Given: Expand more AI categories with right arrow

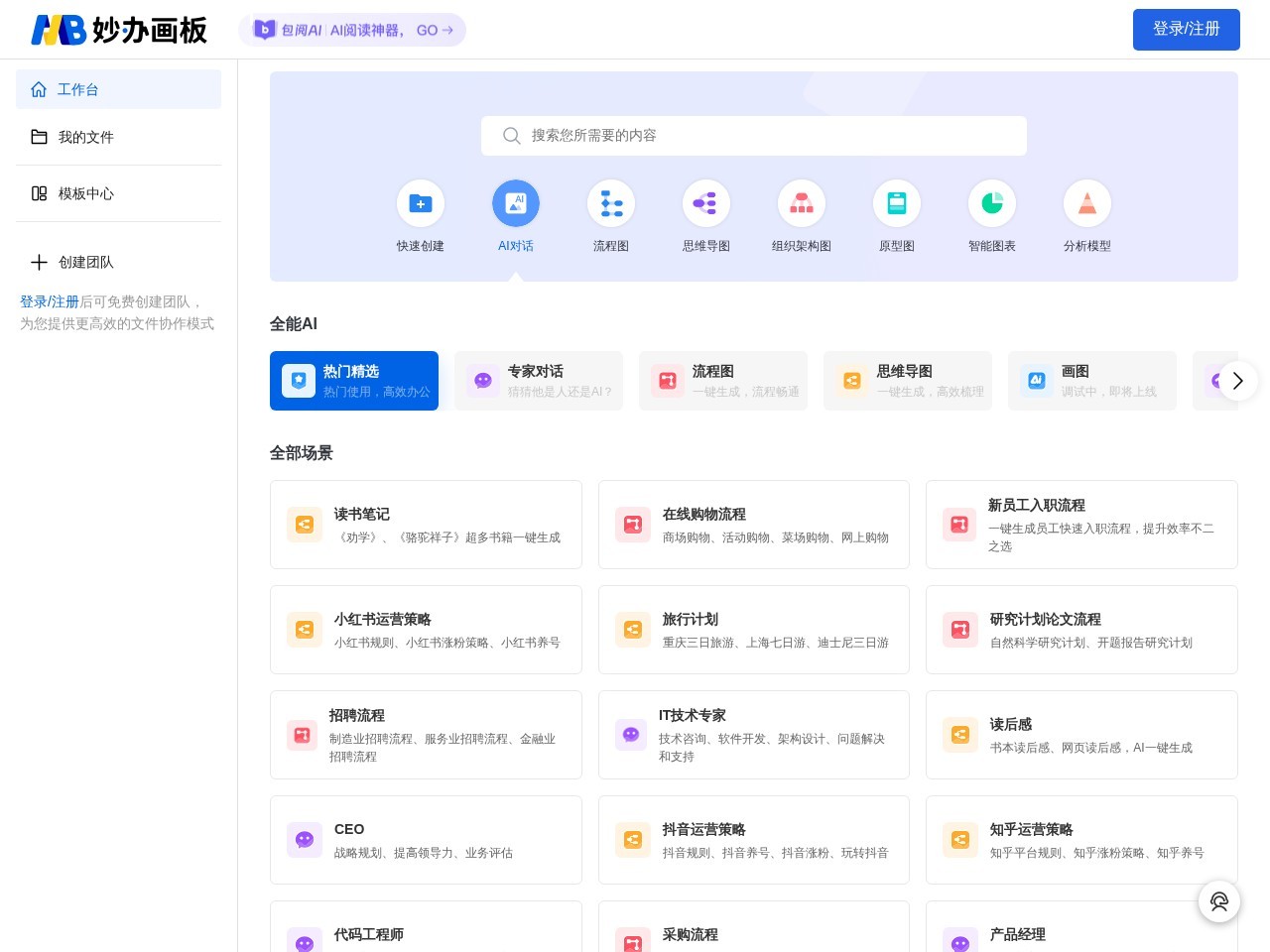Looking at the screenshot, I should point(1237,381).
